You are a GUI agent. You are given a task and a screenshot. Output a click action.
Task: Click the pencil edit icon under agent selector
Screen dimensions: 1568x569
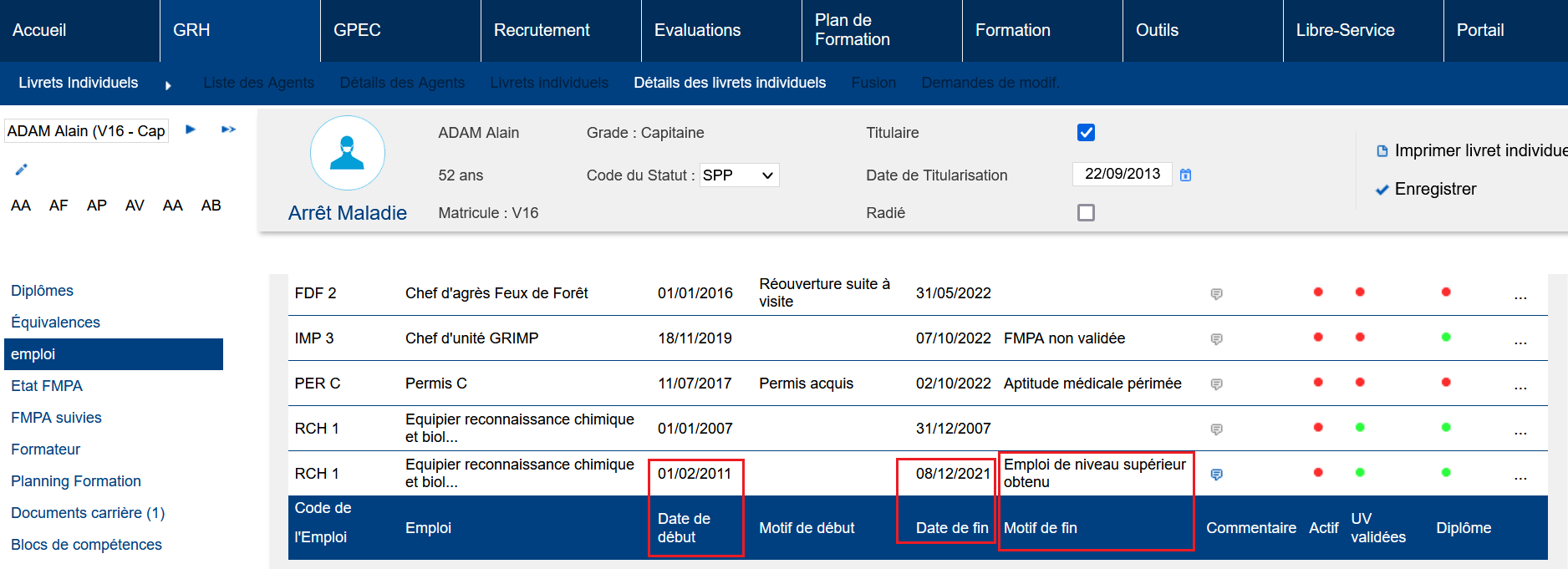(x=22, y=170)
